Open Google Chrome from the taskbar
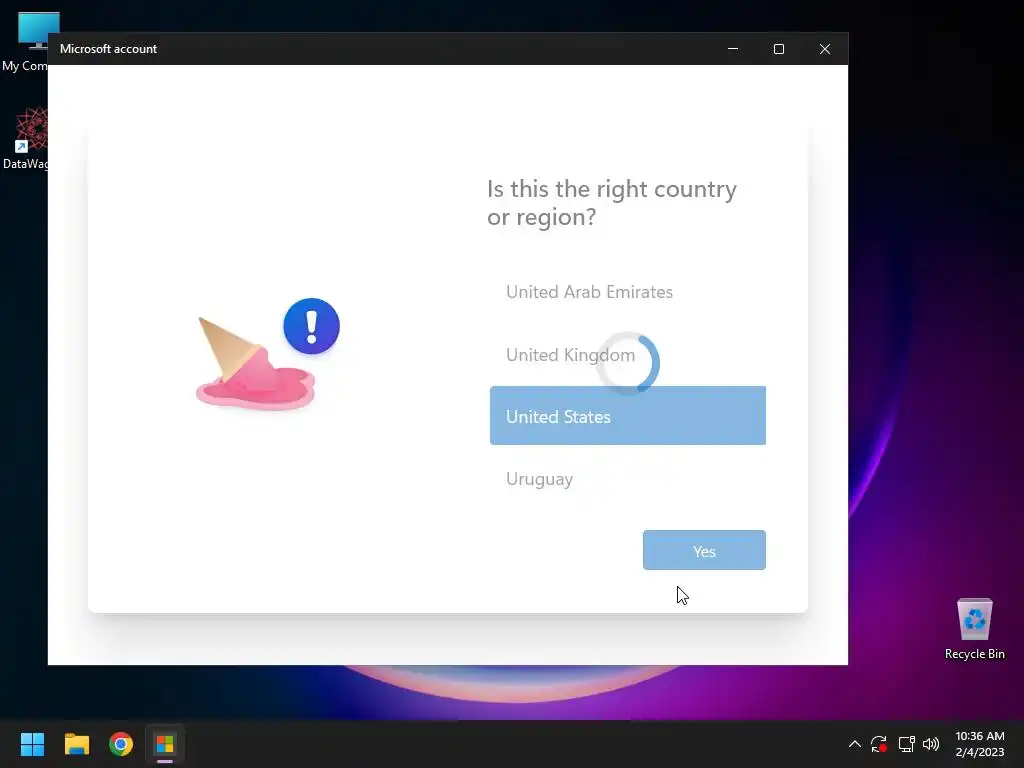 [x=121, y=744]
